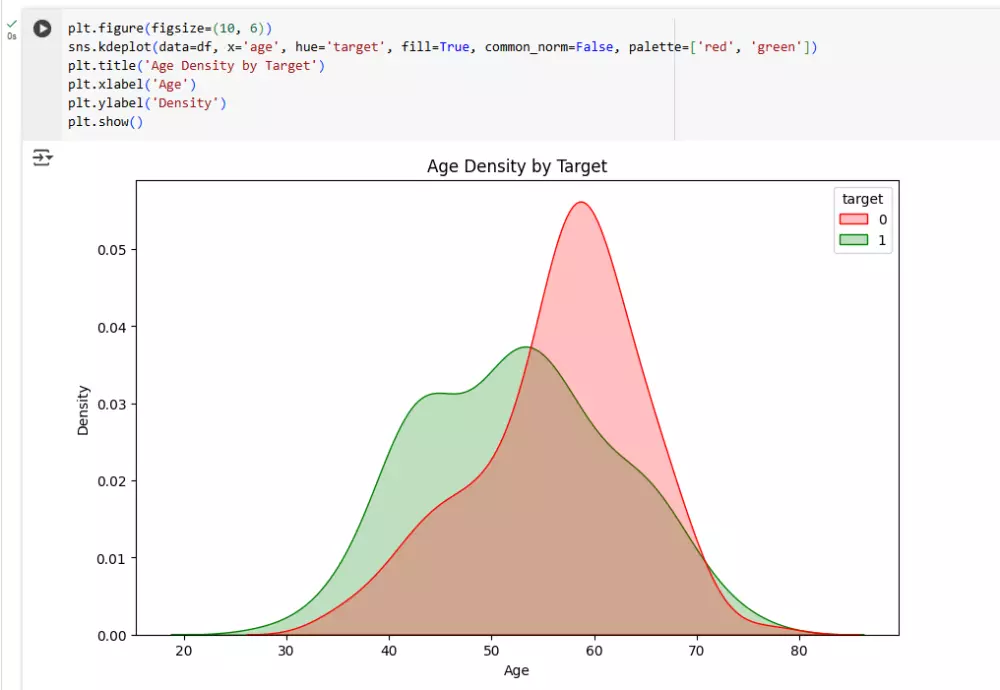
Task: Click the green legend swatch for target 1
Action: (853, 240)
